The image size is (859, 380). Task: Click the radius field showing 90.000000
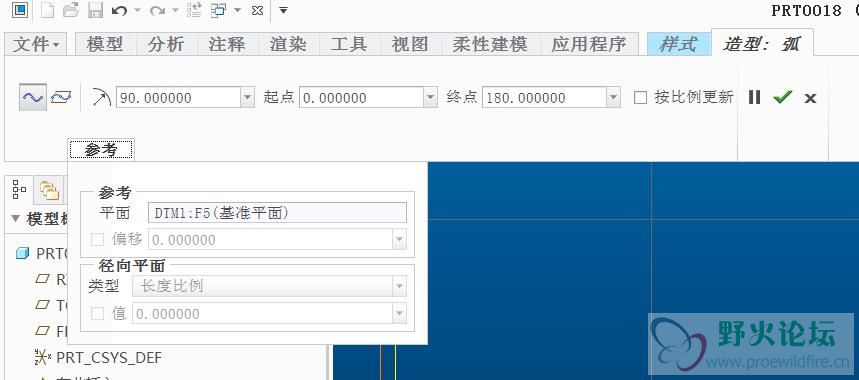click(179, 97)
